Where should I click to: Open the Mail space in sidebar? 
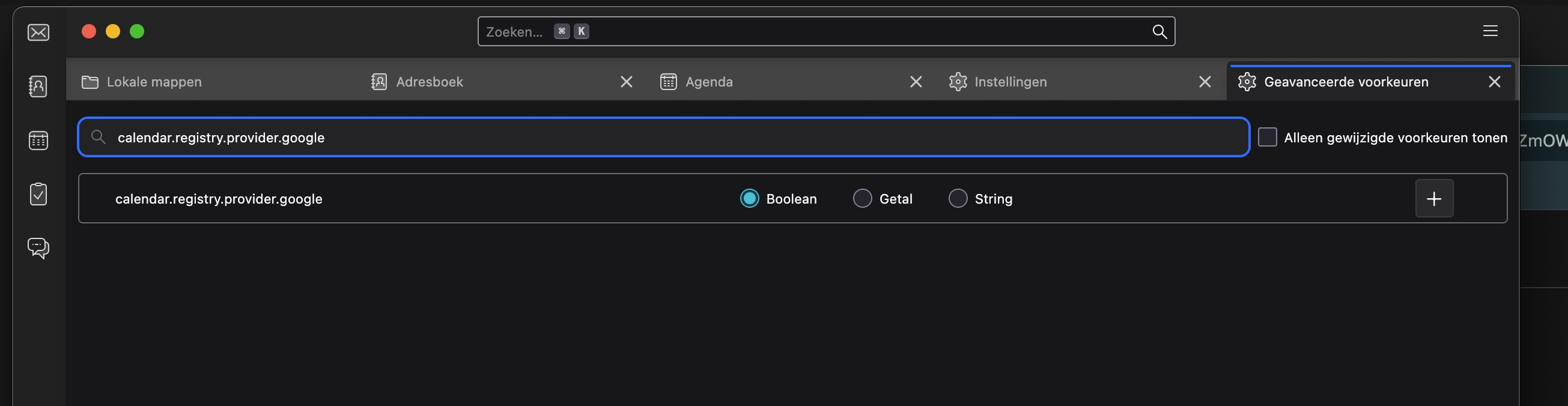click(x=38, y=32)
